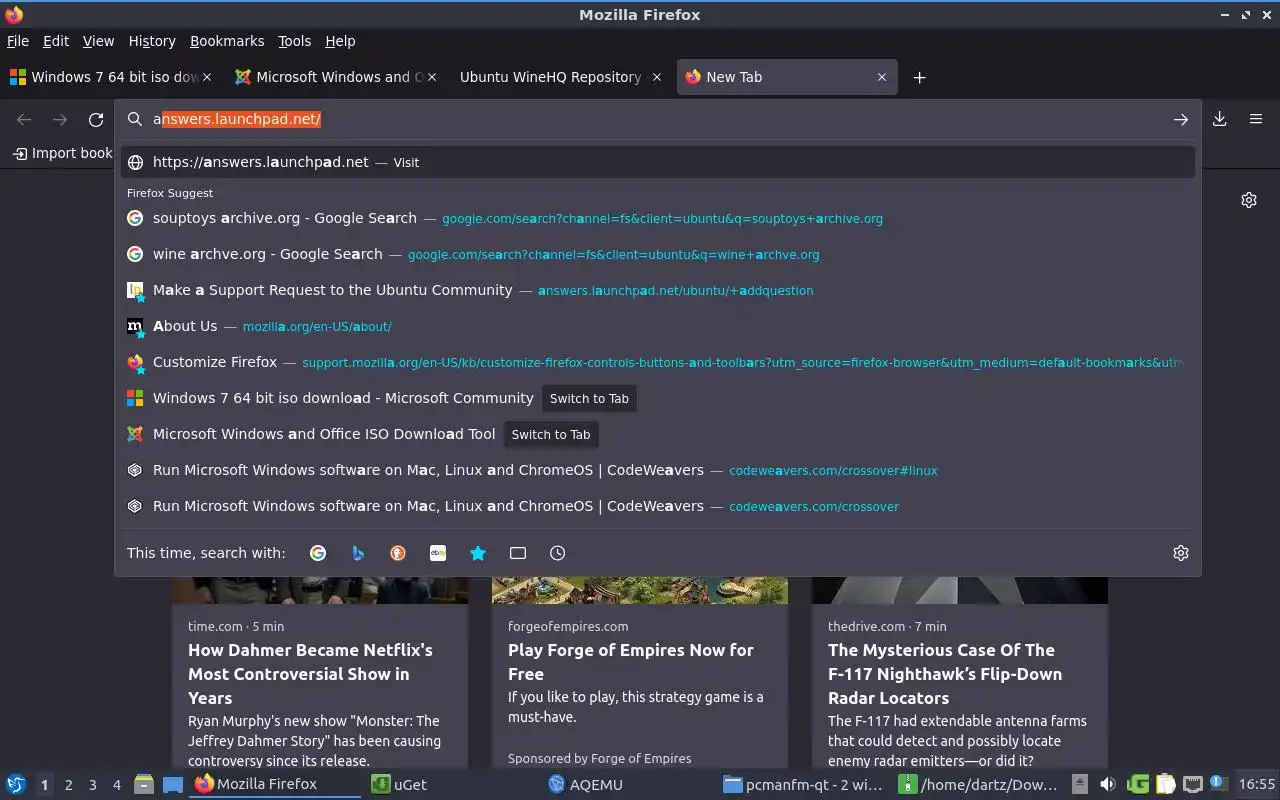Search this time with Google
This screenshot has width=1280, height=800.
tap(318, 553)
